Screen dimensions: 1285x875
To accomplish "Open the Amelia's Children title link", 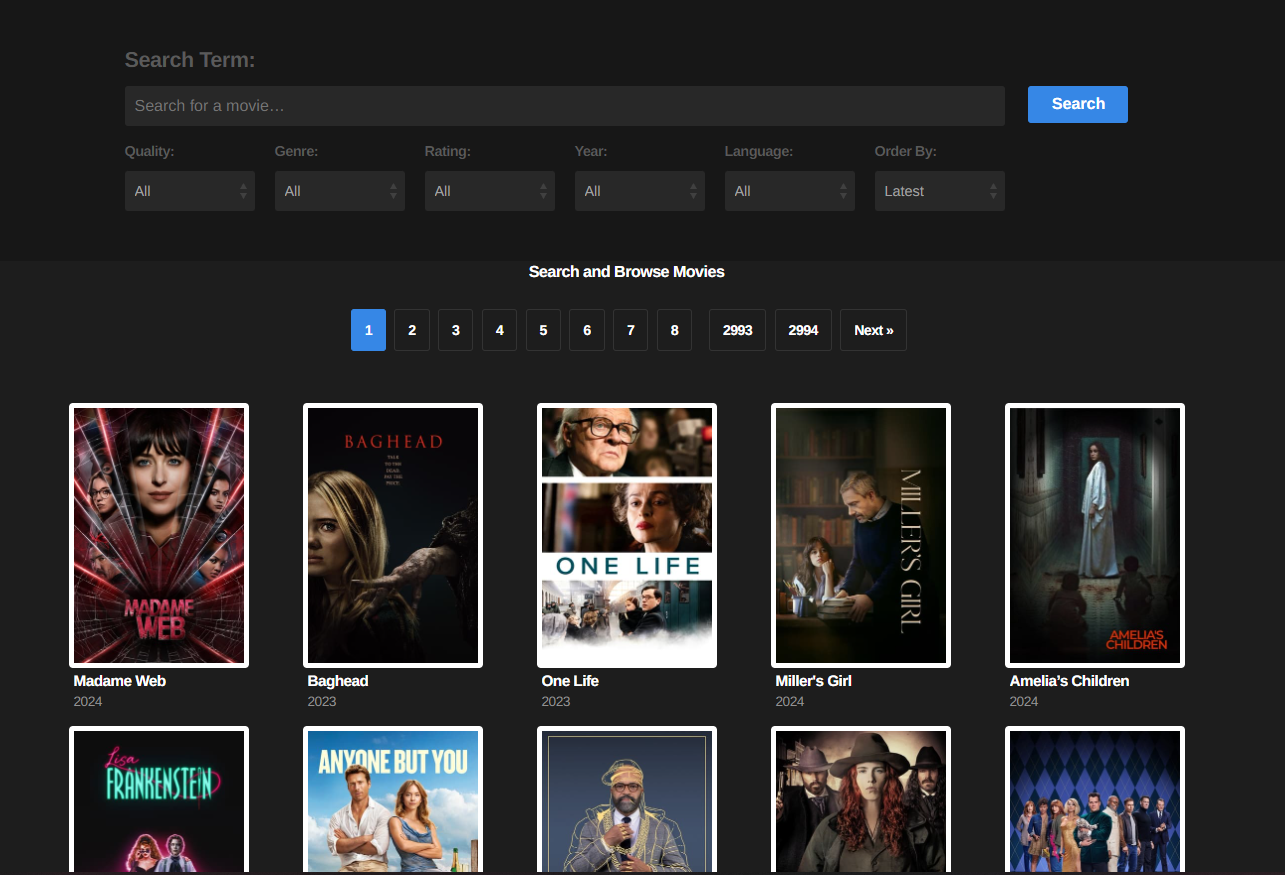I will coord(1069,681).
